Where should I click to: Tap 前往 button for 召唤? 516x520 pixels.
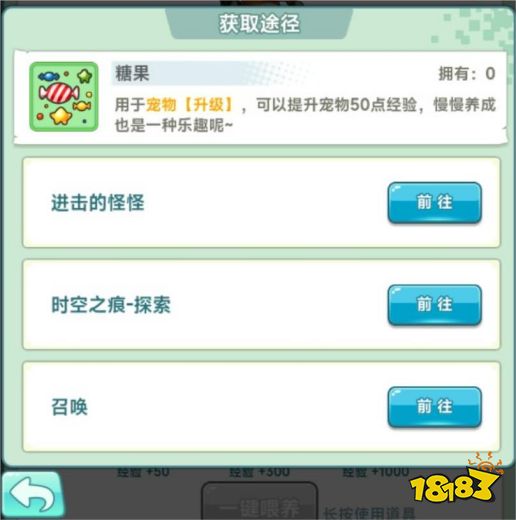coord(435,407)
